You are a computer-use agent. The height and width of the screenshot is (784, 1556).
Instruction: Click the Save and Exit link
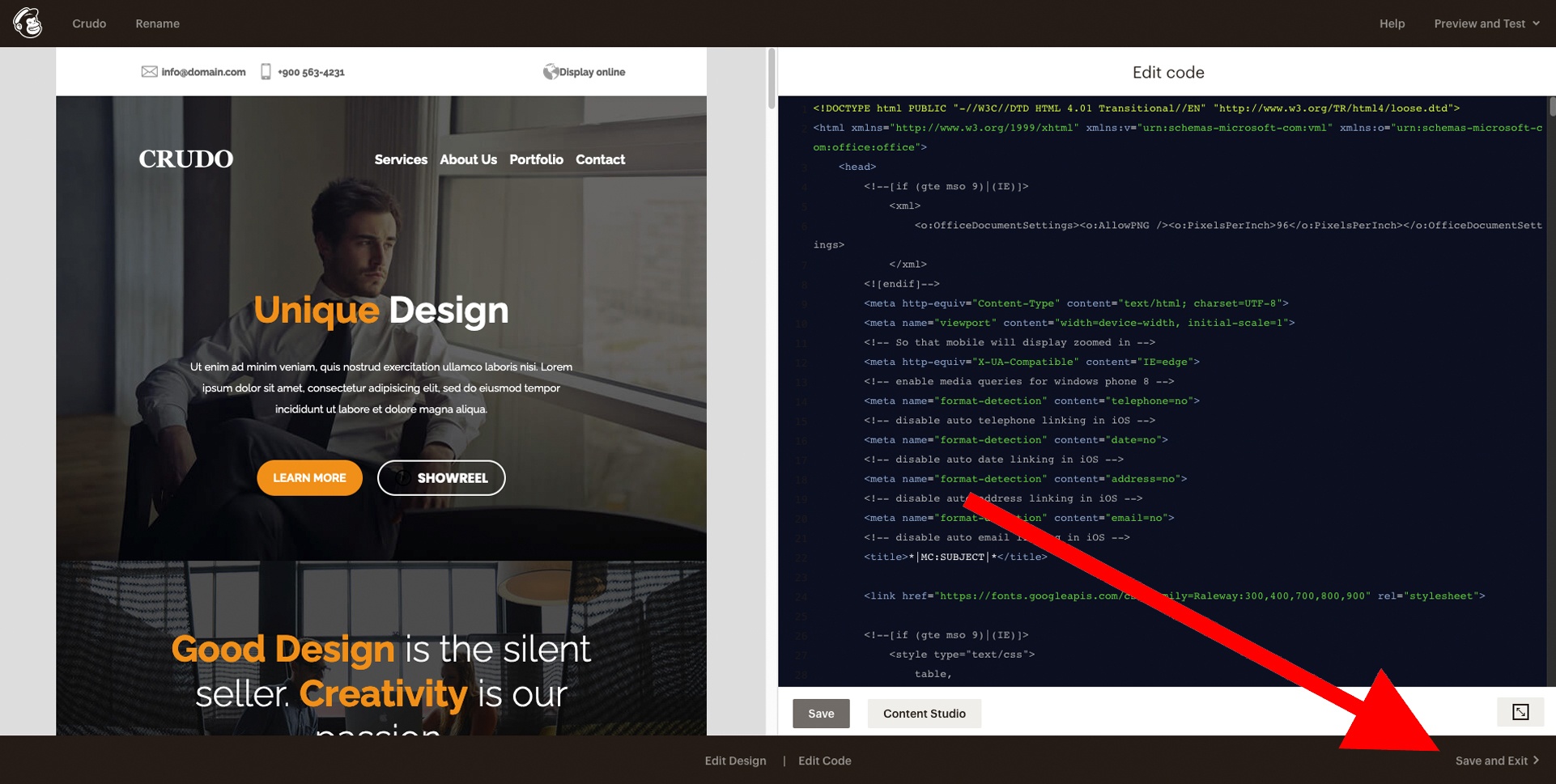coord(1497,761)
